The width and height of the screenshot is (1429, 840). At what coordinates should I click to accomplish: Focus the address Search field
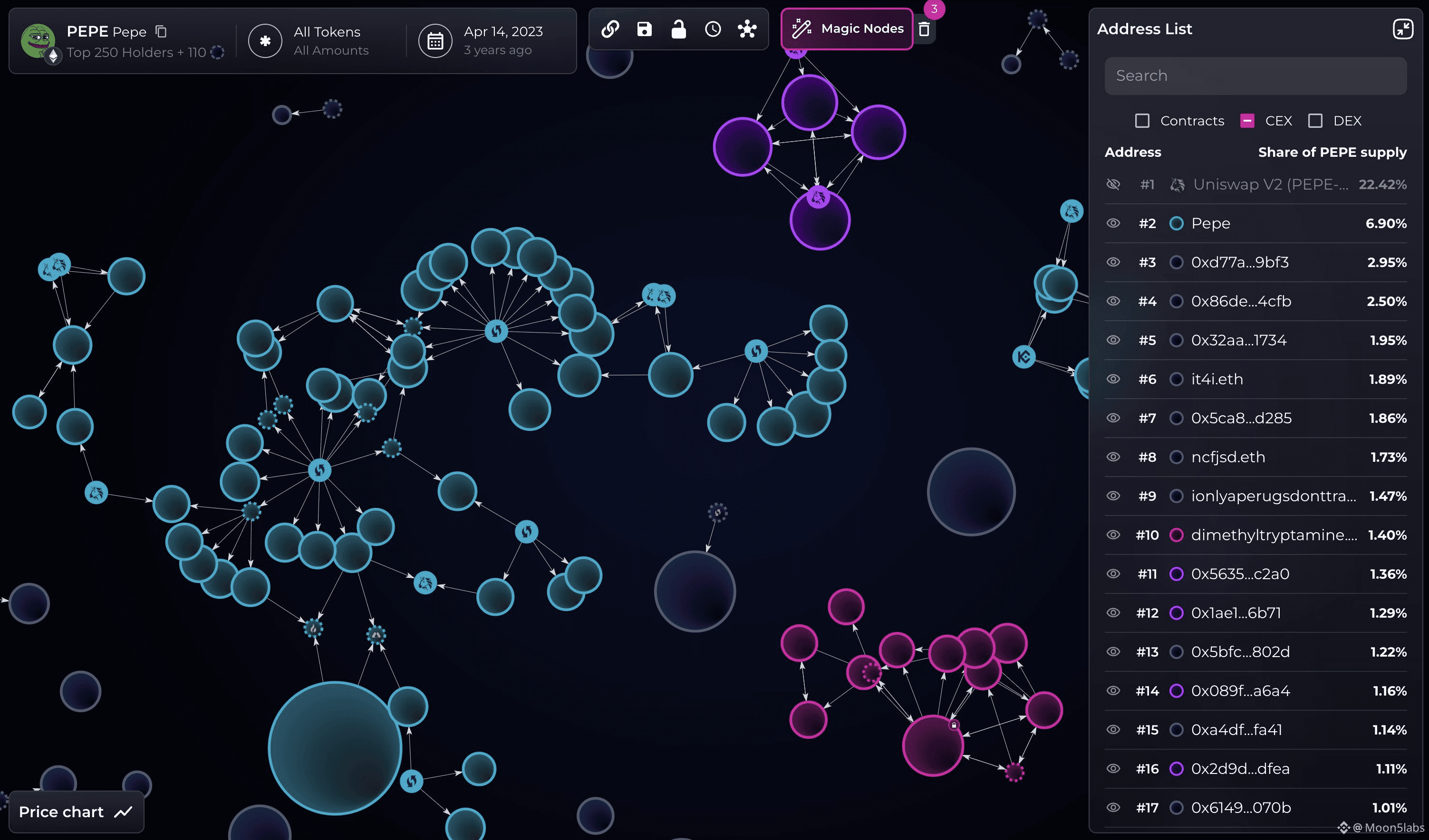[1255, 76]
